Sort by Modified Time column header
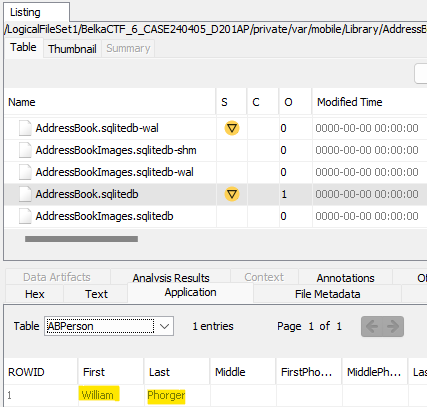 coord(369,102)
